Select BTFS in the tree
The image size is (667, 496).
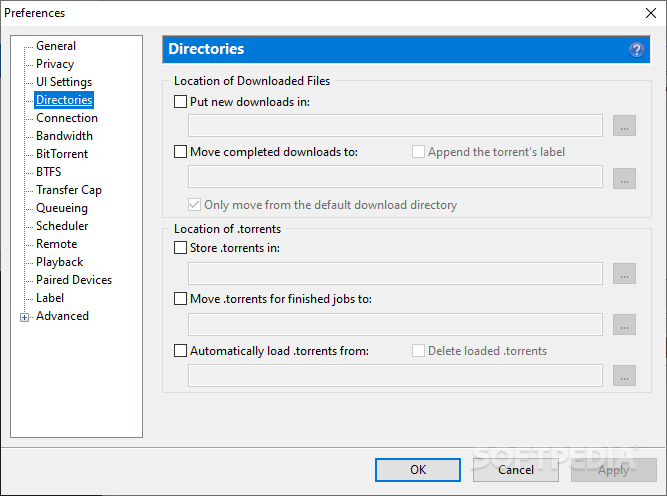48,172
